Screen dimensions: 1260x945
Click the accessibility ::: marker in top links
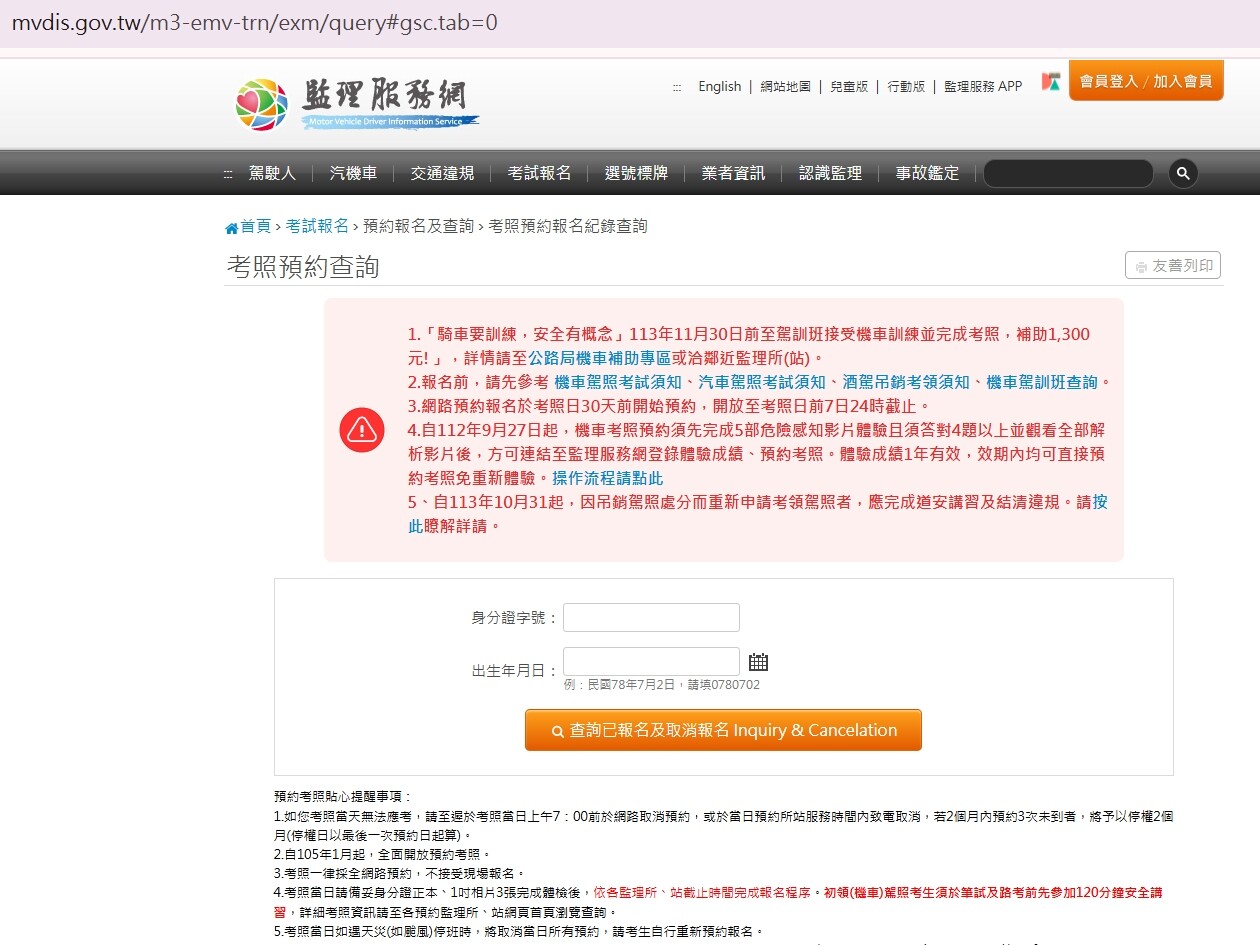(677, 87)
